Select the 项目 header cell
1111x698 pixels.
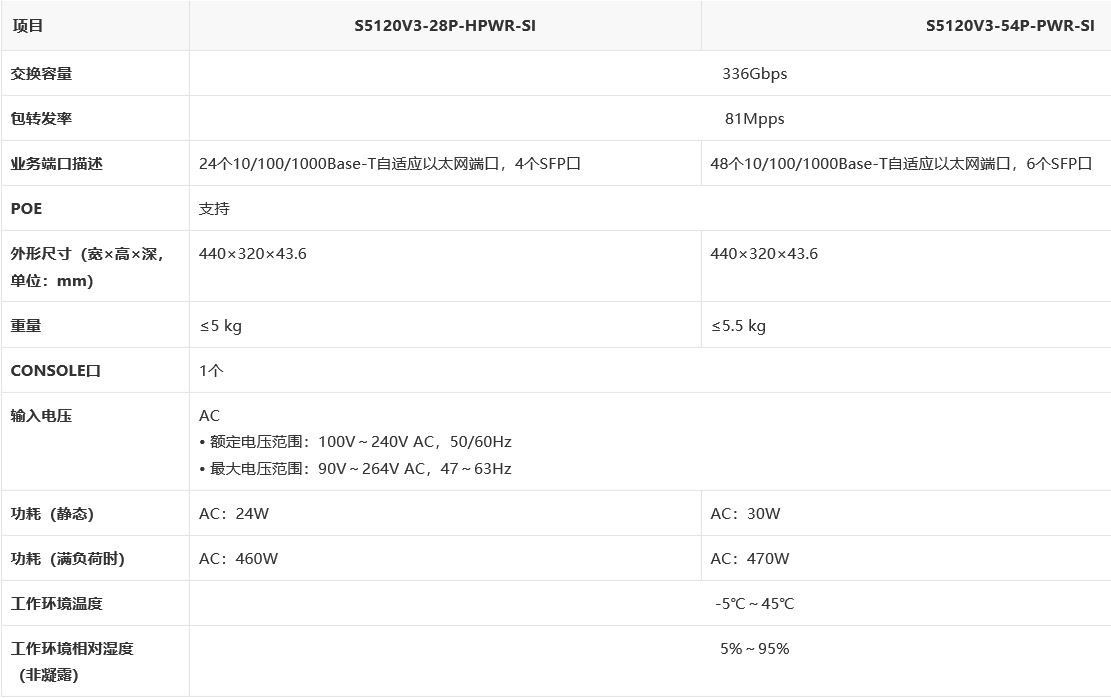tap(27, 27)
